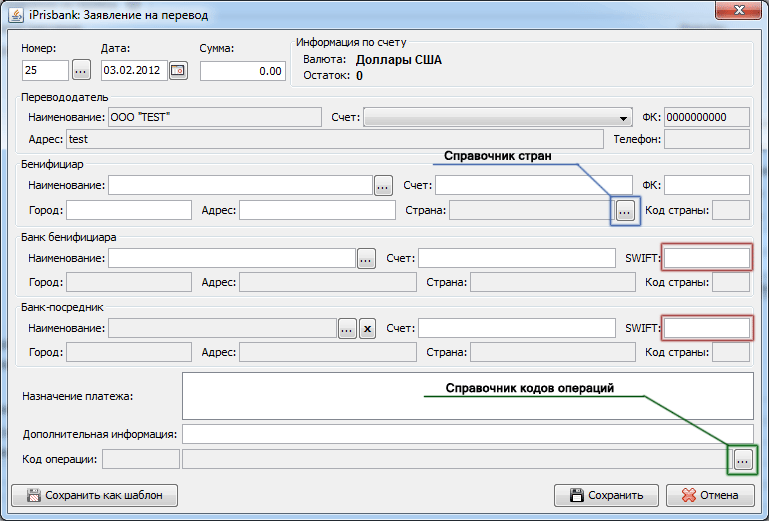Click the Назначение платежа text area
The height and width of the screenshot is (521, 769).
click(x=466, y=396)
